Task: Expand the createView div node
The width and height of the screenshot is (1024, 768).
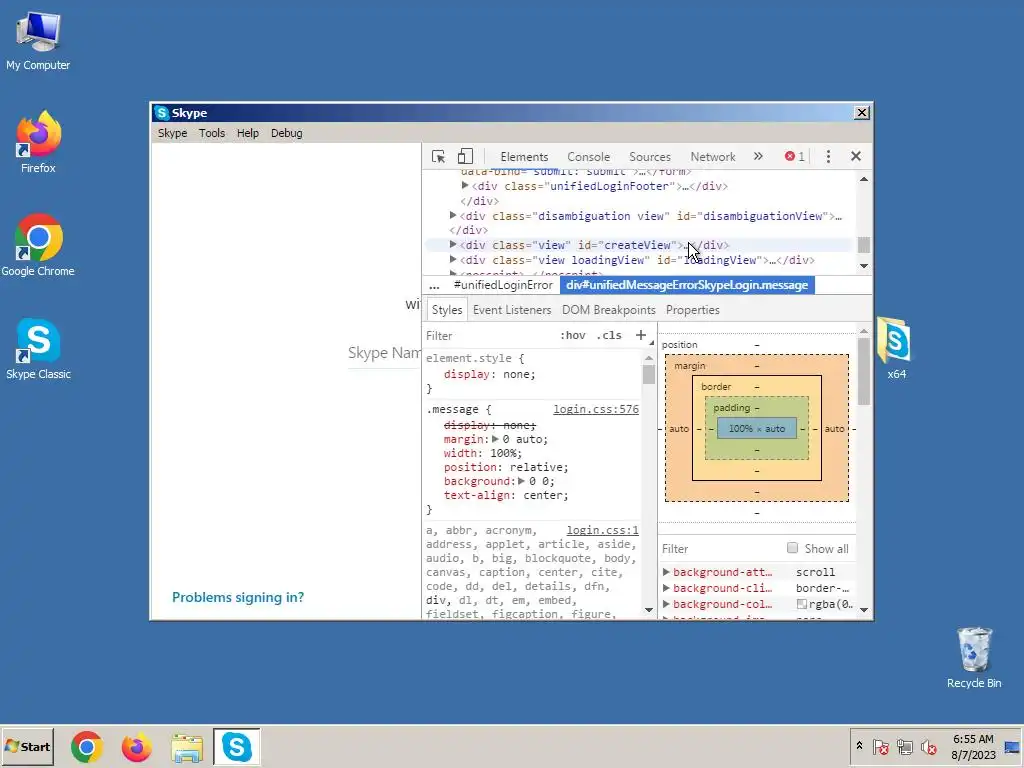Action: tap(453, 244)
